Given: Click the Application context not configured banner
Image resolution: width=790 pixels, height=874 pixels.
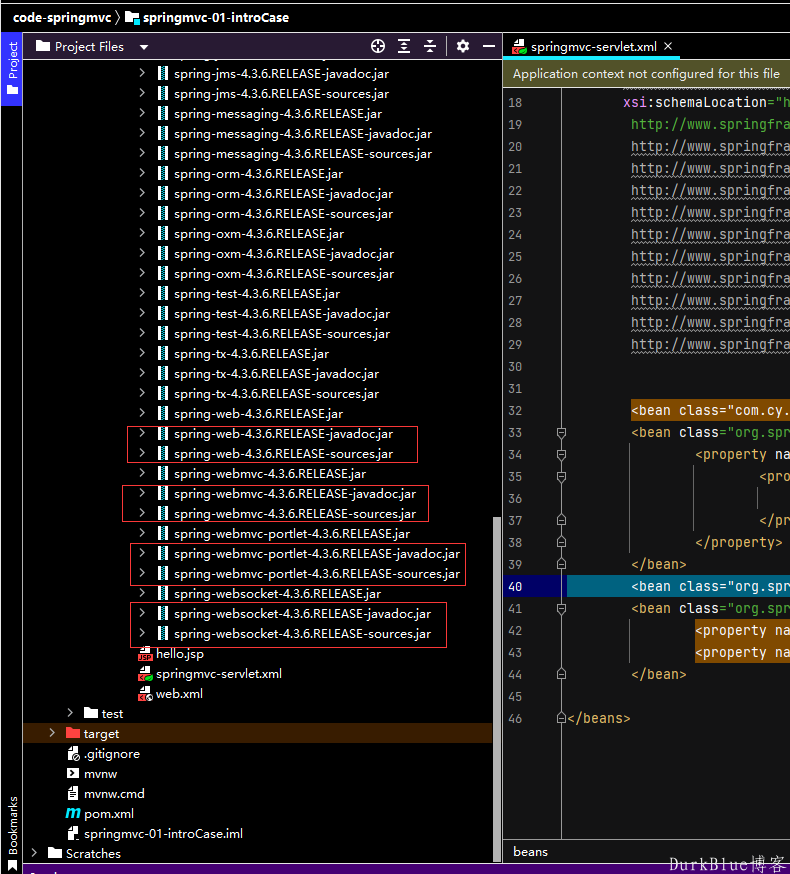Looking at the screenshot, I should [x=646, y=74].
